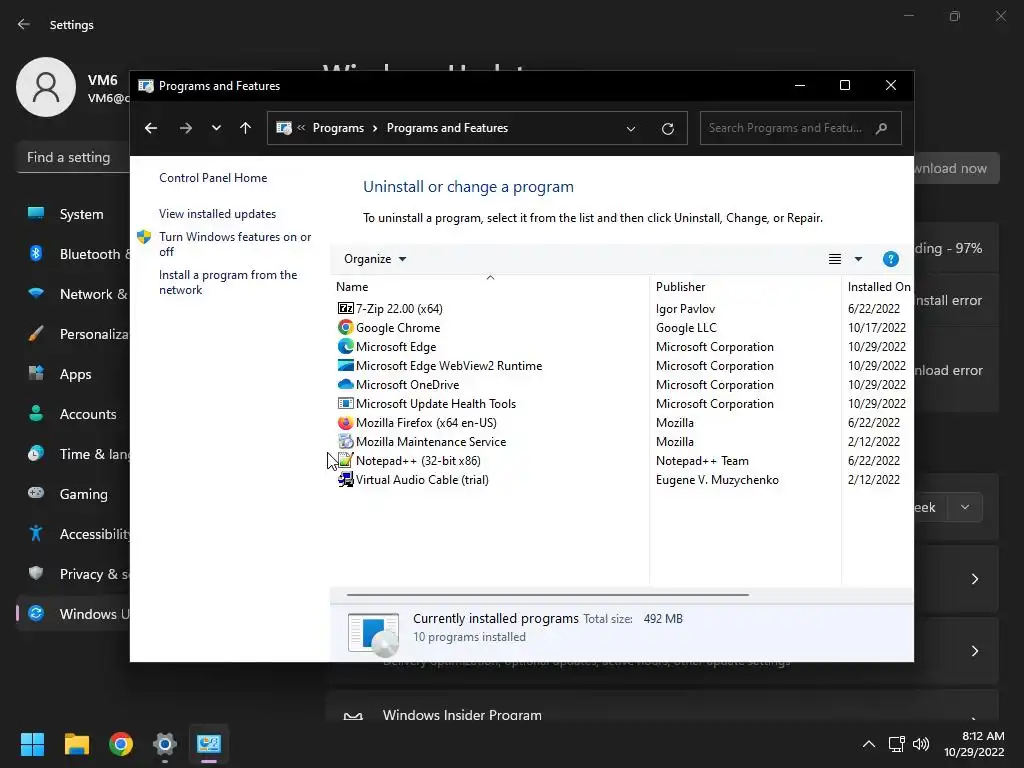1024x768 pixels.
Task: Open Turn Windows features on or off
Action: [x=235, y=244]
